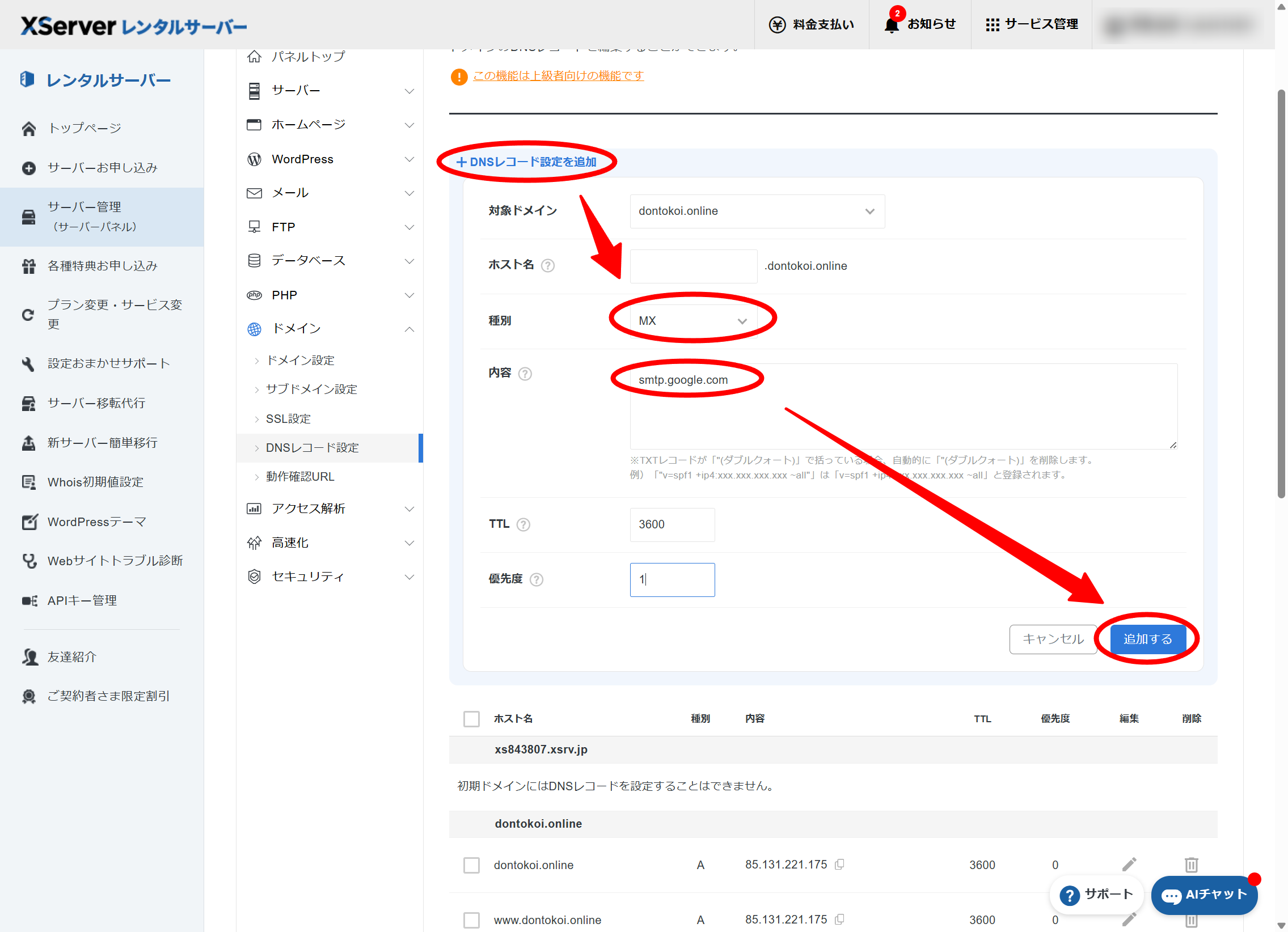Copy IP address of dontokoi.online record
The width and height of the screenshot is (1288, 932).
click(x=839, y=864)
